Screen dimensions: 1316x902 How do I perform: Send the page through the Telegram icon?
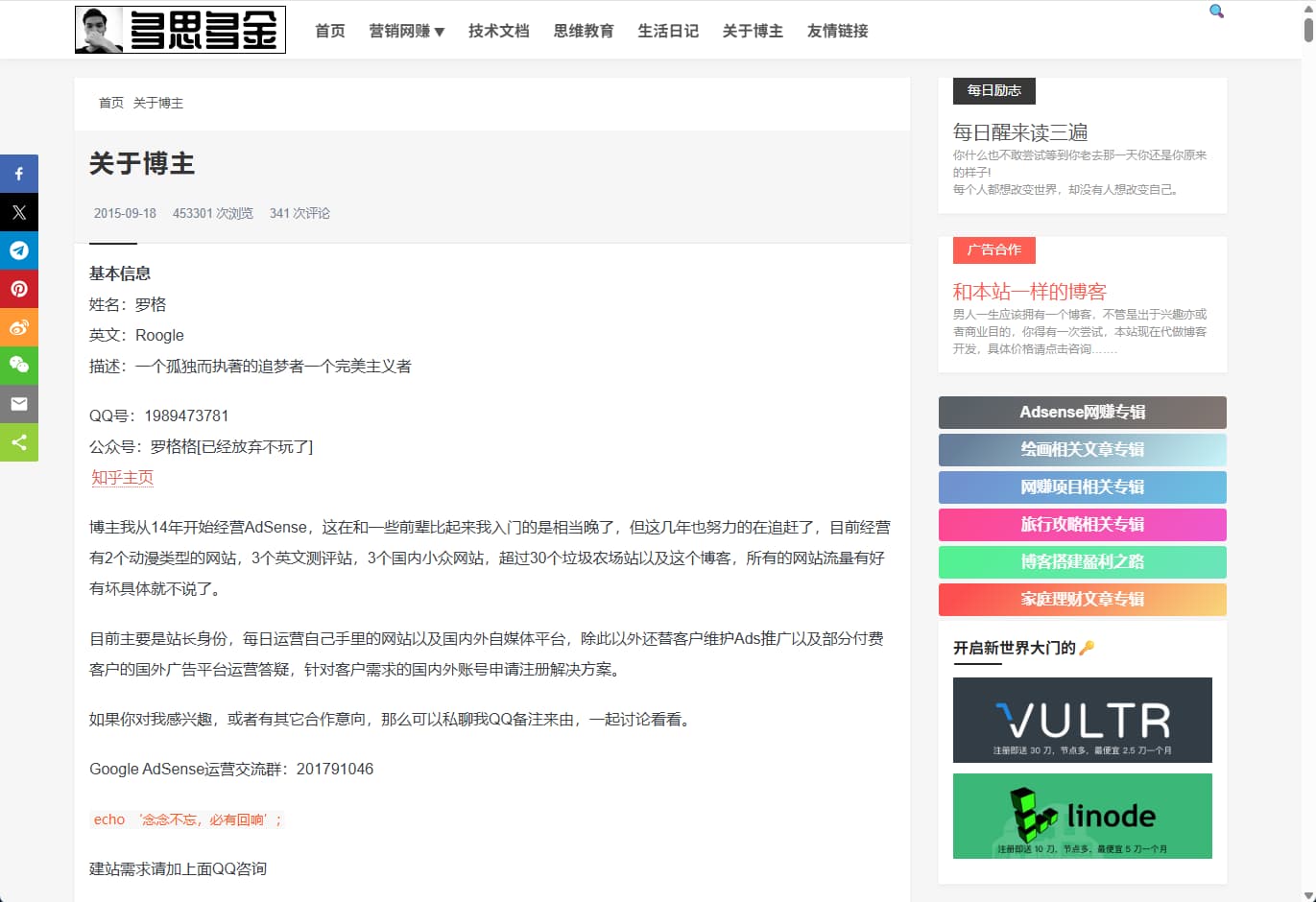tap(19, 250)
